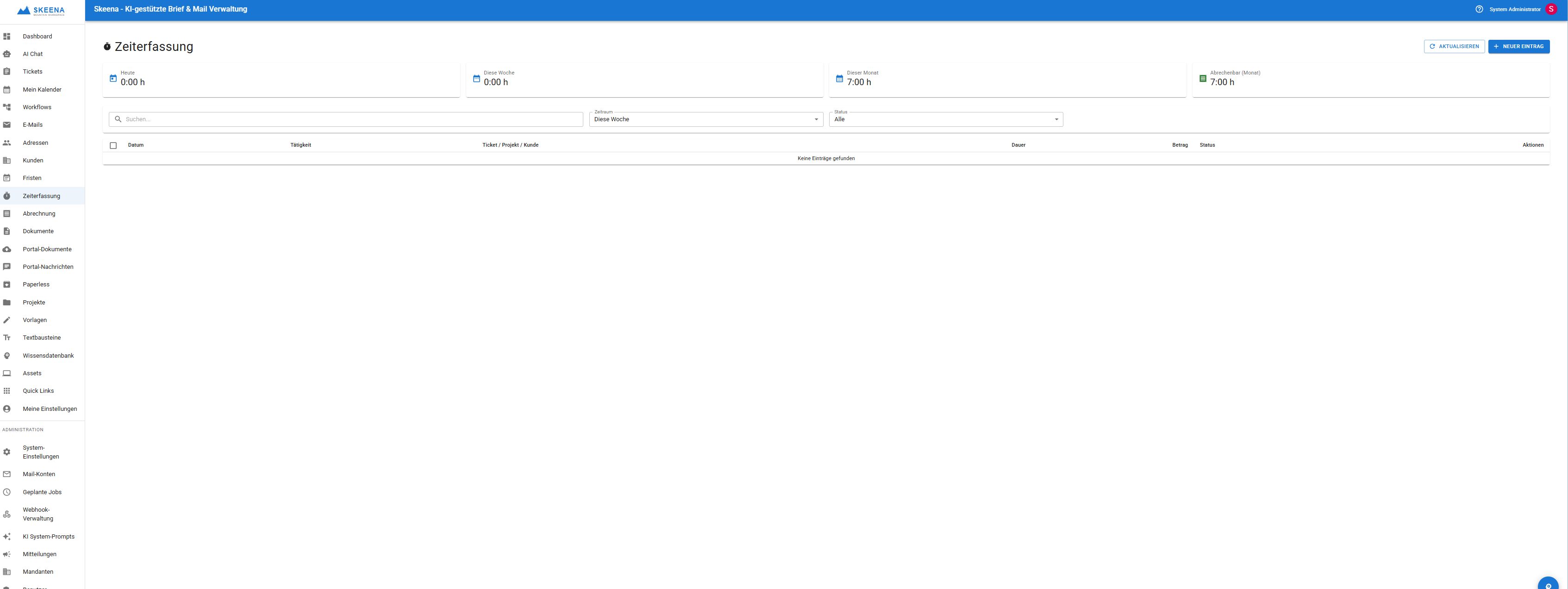Open the Zeitraum dropdown showing Diese Woche
1568x589 pixels.
click(x=706, y=119)
